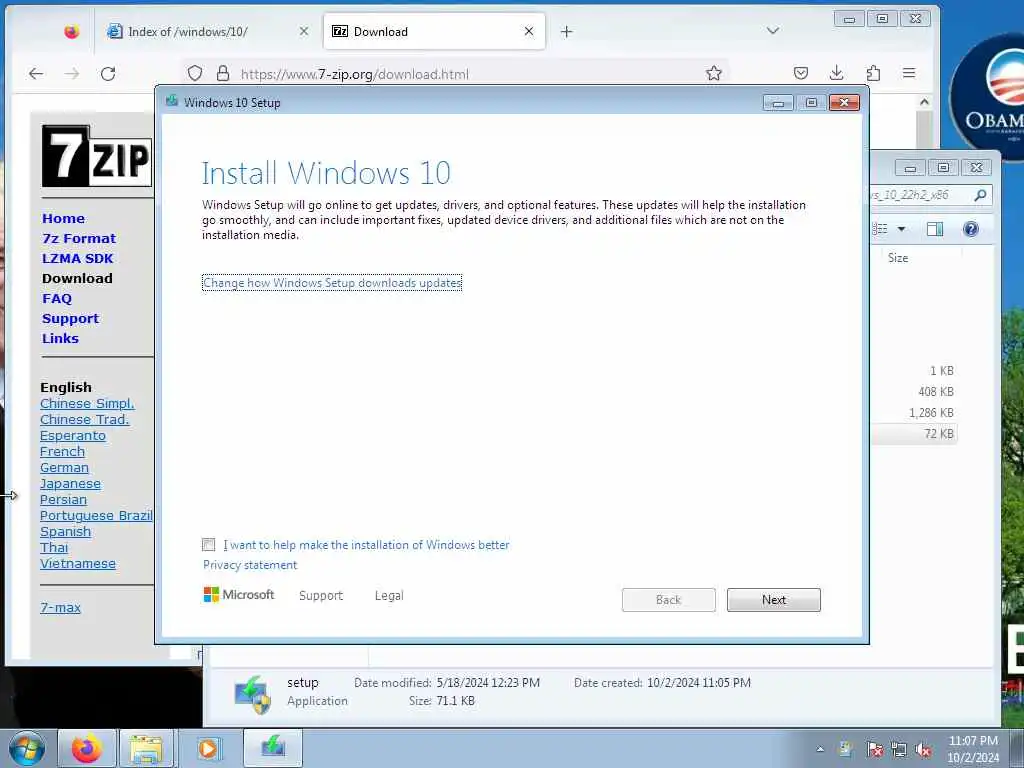Switch language to Chinese Simpl.

(87, 404)
